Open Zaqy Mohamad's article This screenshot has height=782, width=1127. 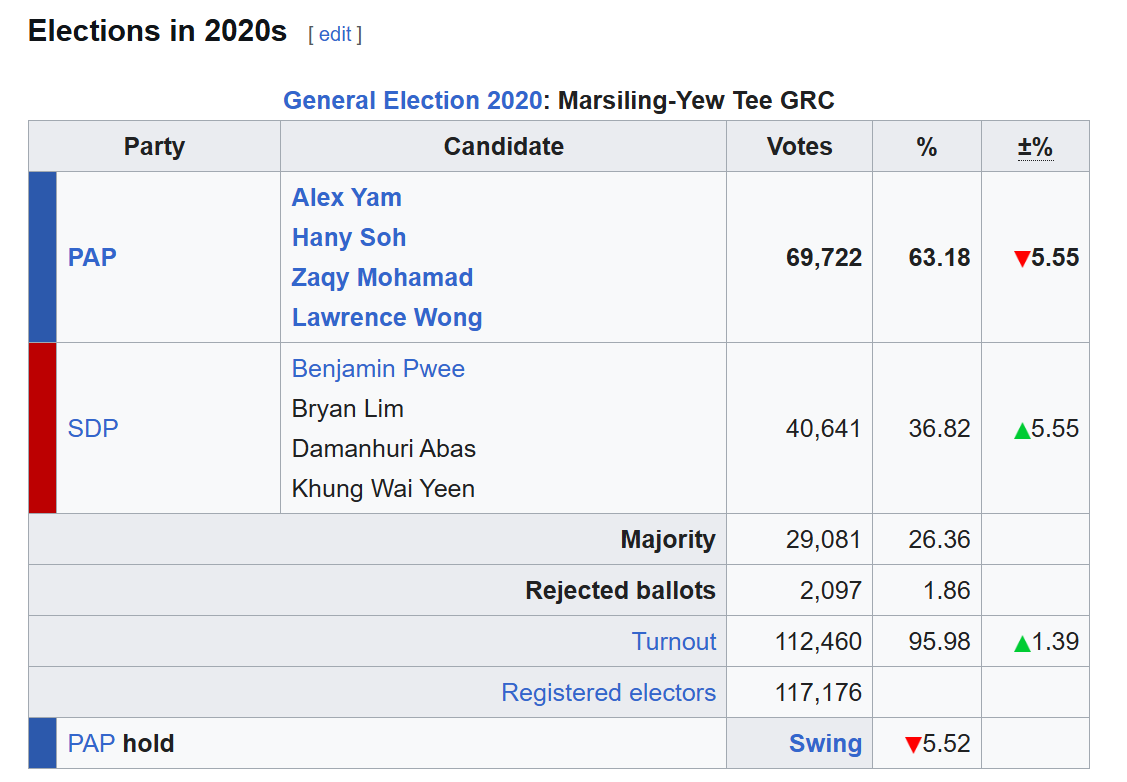click(x=382, y=278)
